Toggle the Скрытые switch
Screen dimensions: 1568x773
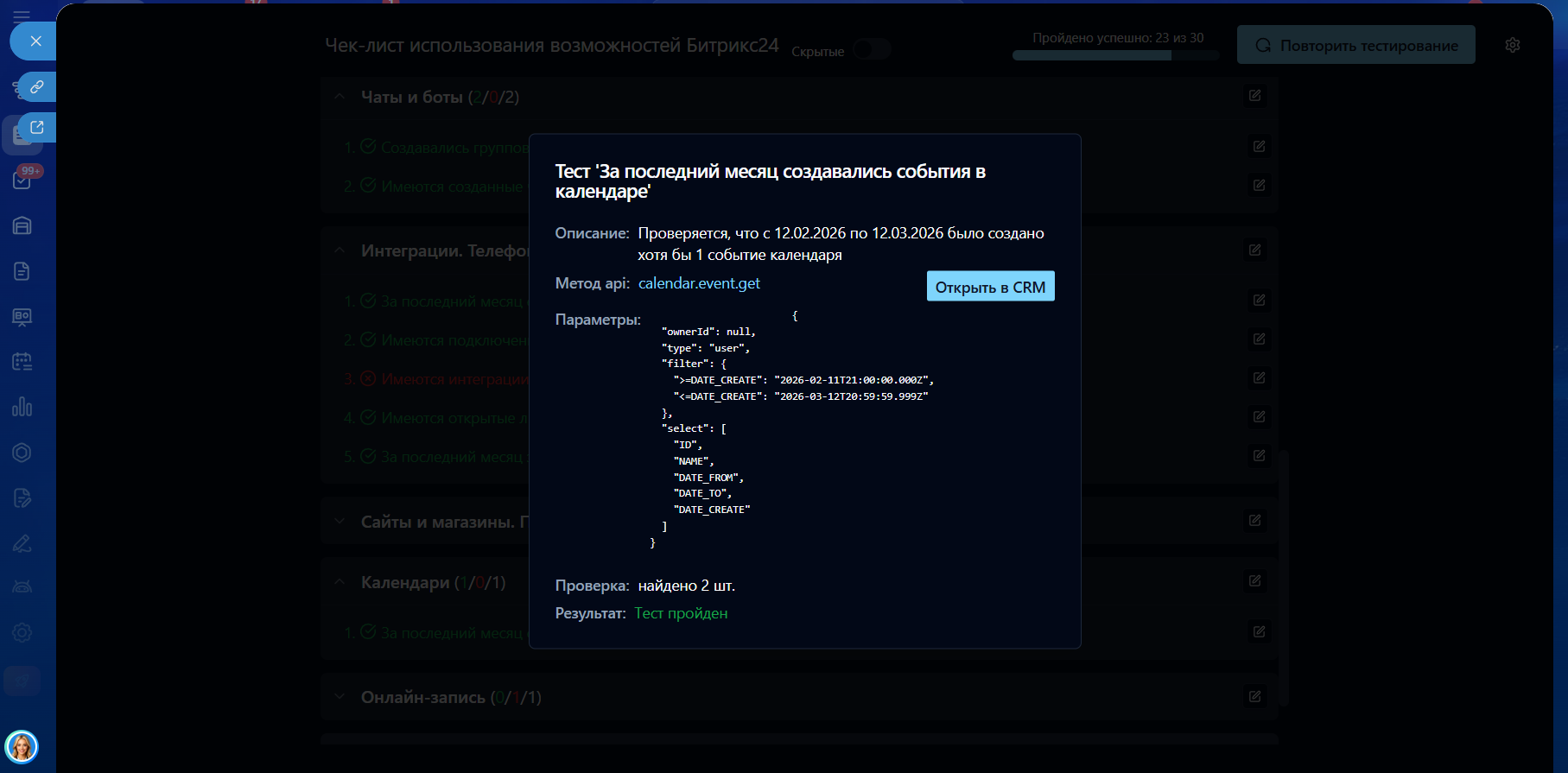point(872,50)
